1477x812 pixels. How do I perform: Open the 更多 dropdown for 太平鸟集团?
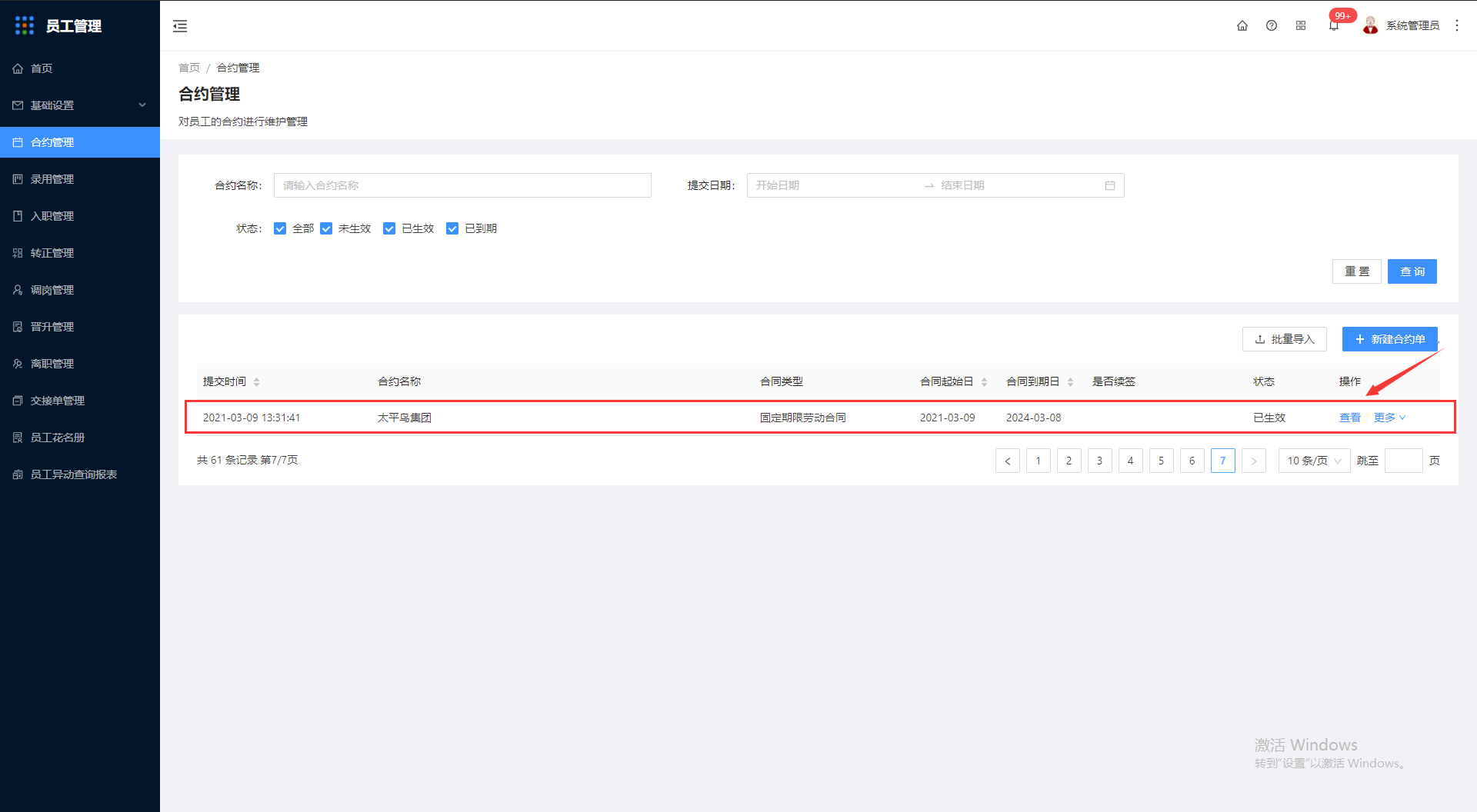[x=1390, y=418]
